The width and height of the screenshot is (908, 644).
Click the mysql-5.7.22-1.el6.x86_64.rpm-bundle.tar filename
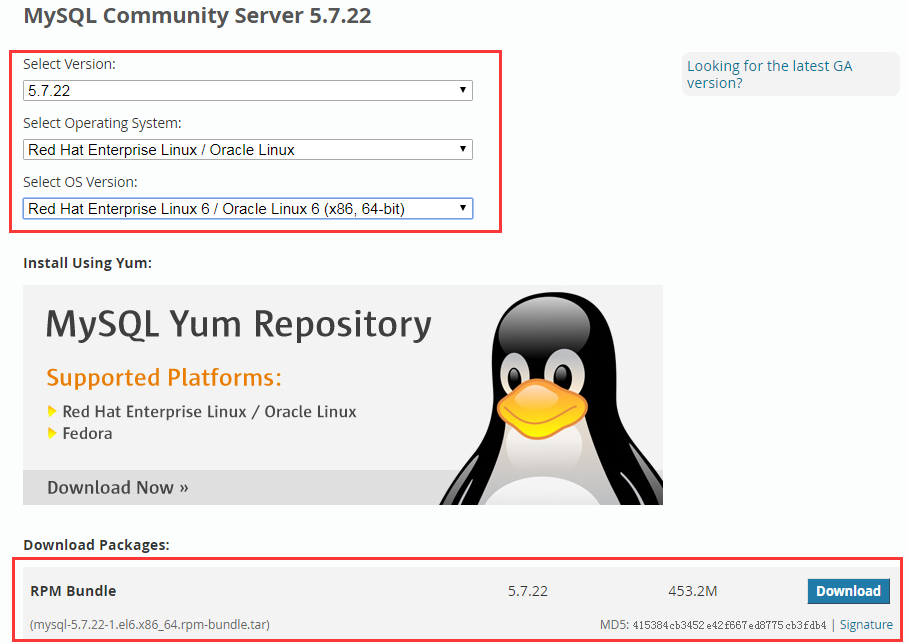coord(150,625)
